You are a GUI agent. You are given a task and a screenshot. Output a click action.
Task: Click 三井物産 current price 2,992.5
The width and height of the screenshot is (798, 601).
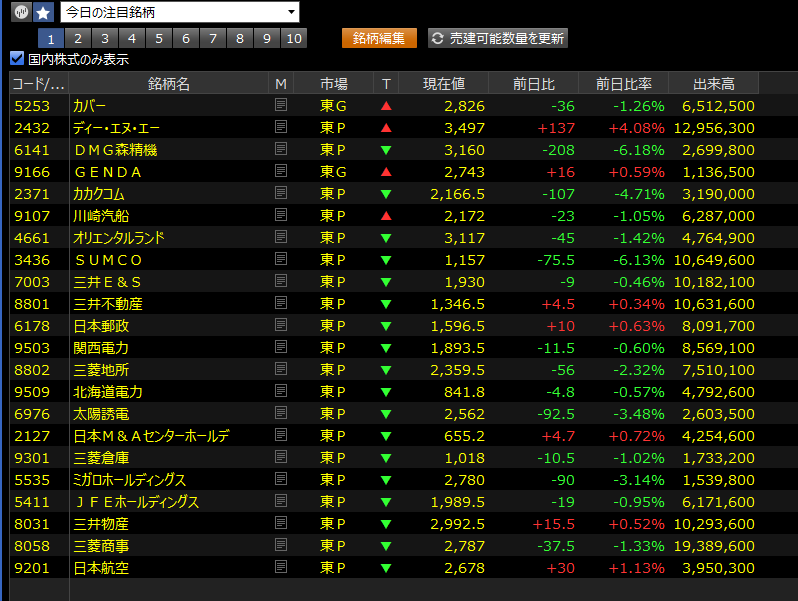tap(458, 524)
